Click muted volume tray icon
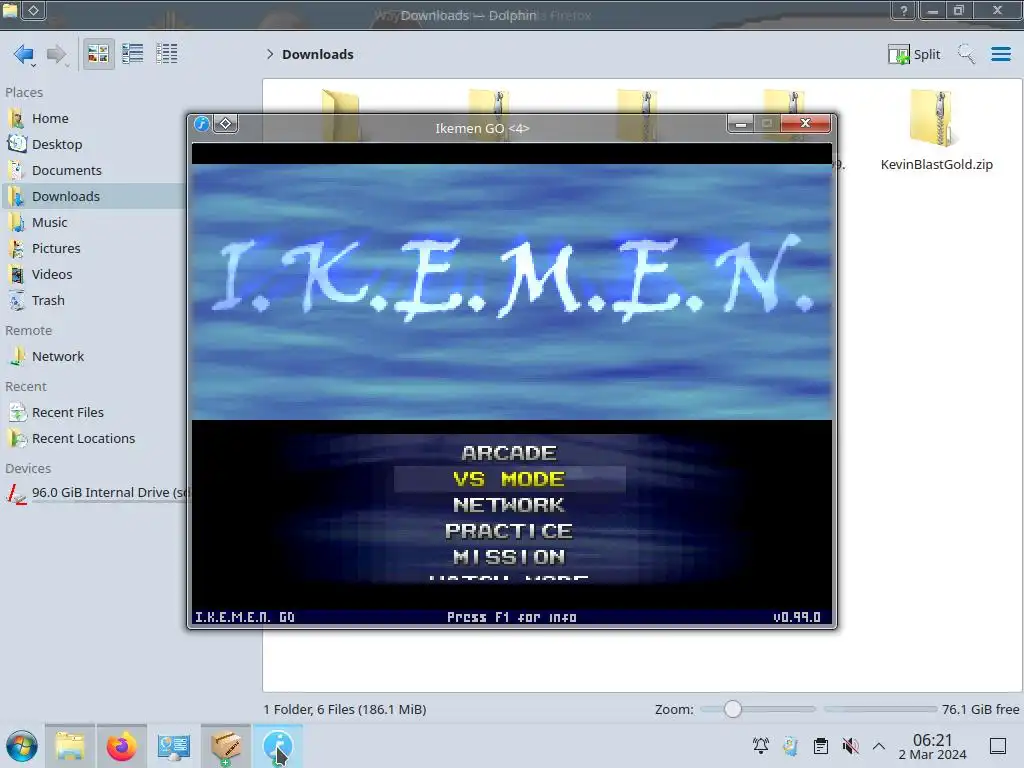Screen dimensions: 1024x768 (850, 746)
